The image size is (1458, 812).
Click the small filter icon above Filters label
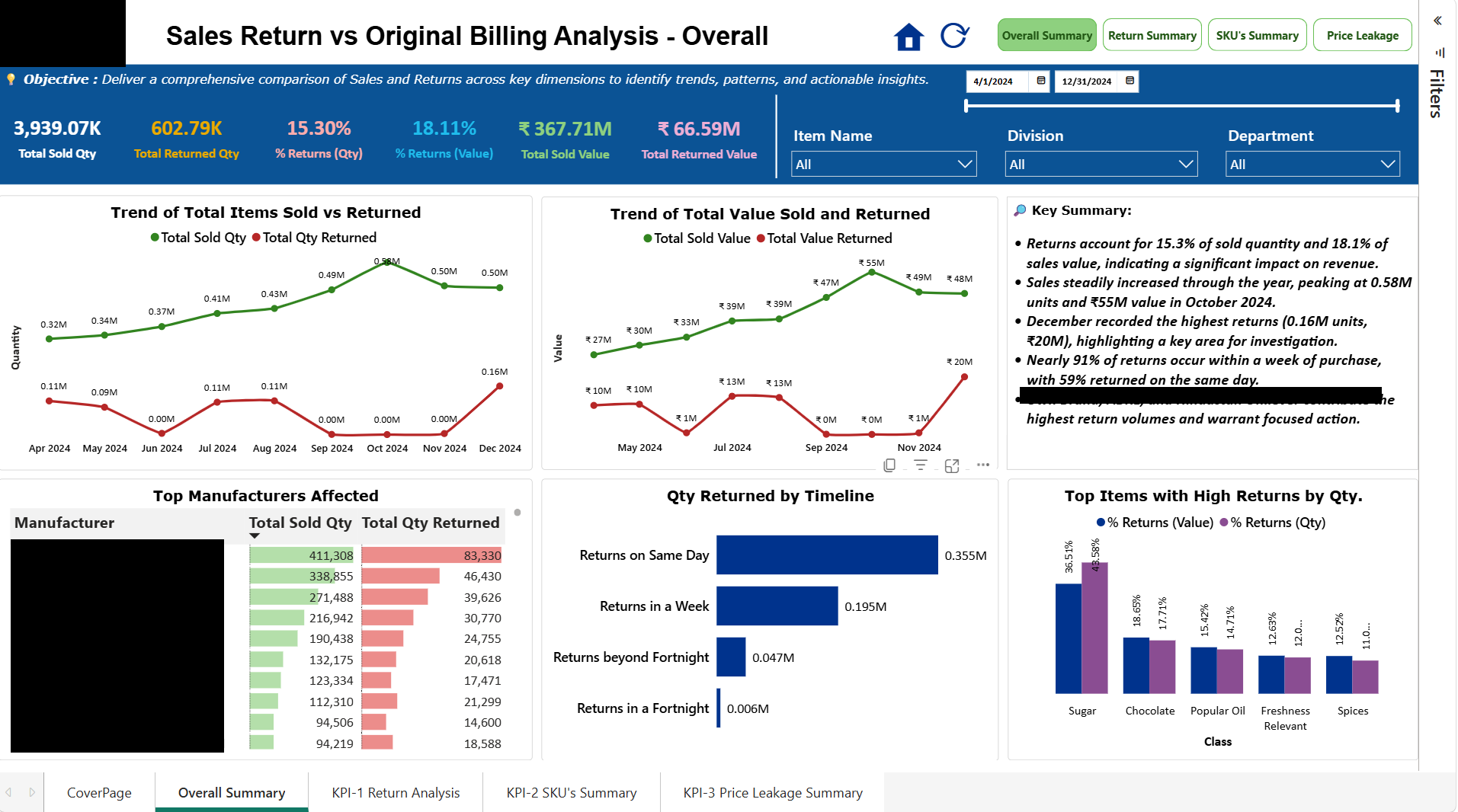click(x=1440, y=53)
